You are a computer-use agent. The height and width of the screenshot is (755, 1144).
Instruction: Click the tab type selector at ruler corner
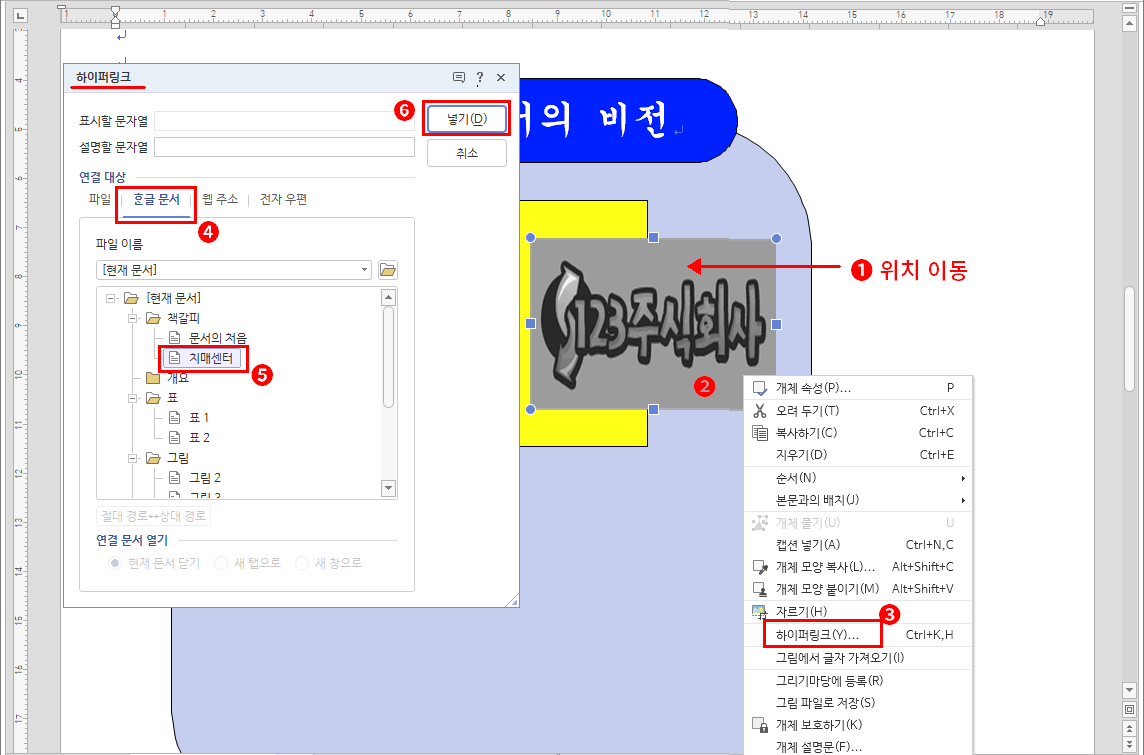[20, 14]
